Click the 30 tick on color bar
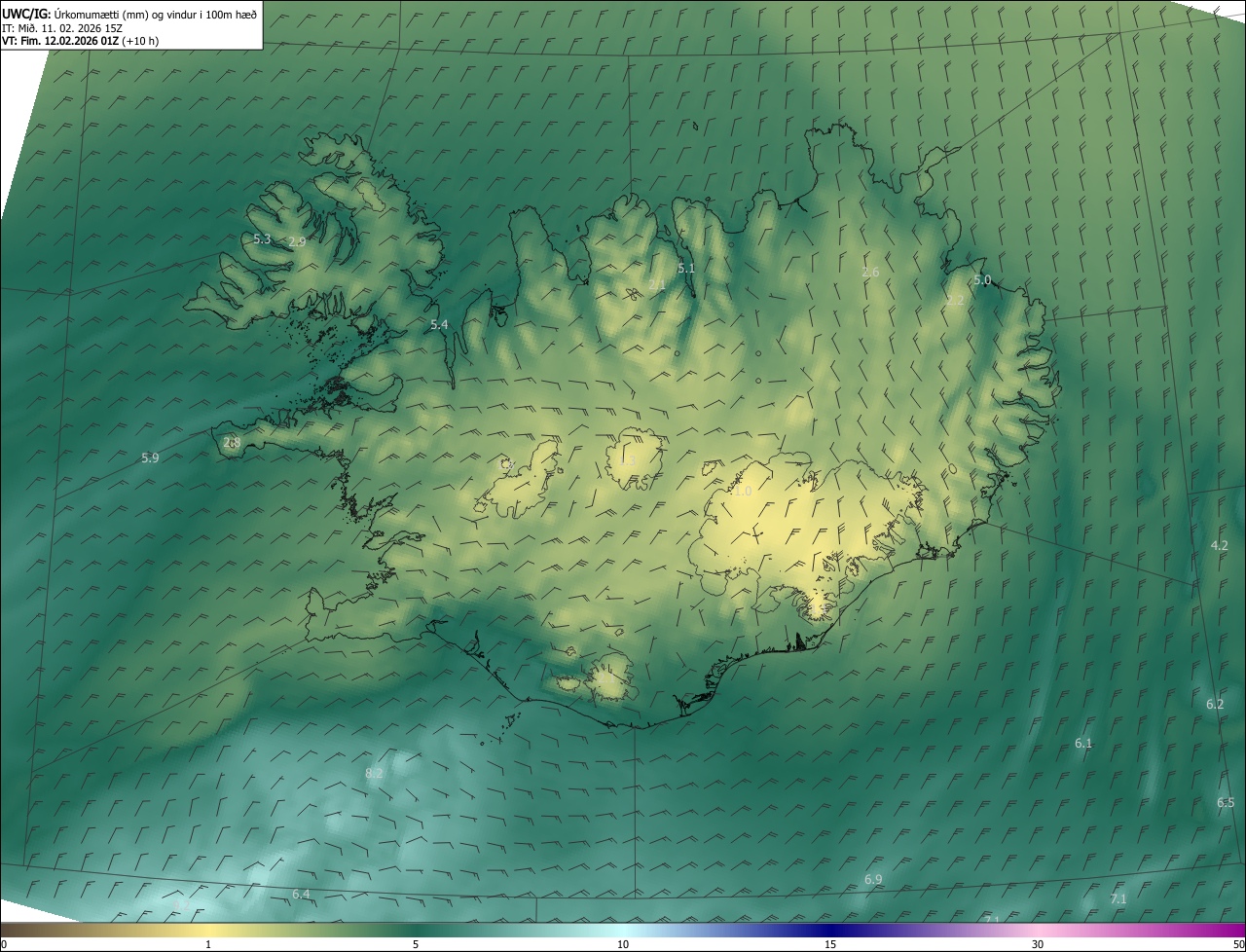The height and width of the screenshot is (952, 1246). (1038, 944)
